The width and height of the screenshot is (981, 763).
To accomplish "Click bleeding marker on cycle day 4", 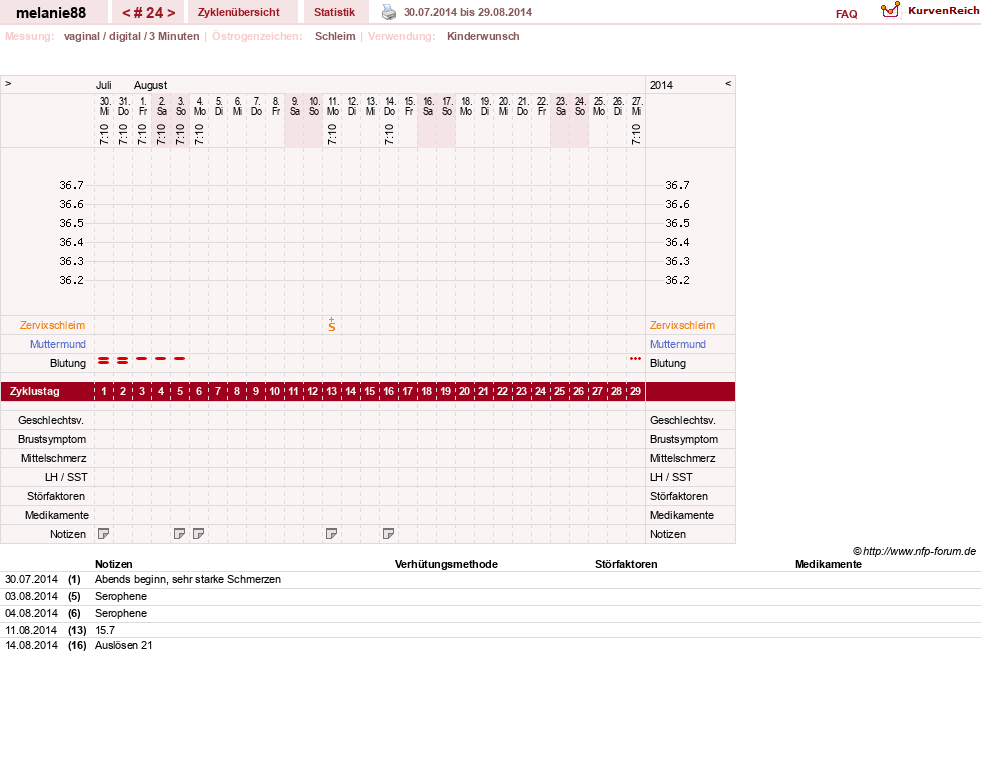I will click(x=161, y=358).
